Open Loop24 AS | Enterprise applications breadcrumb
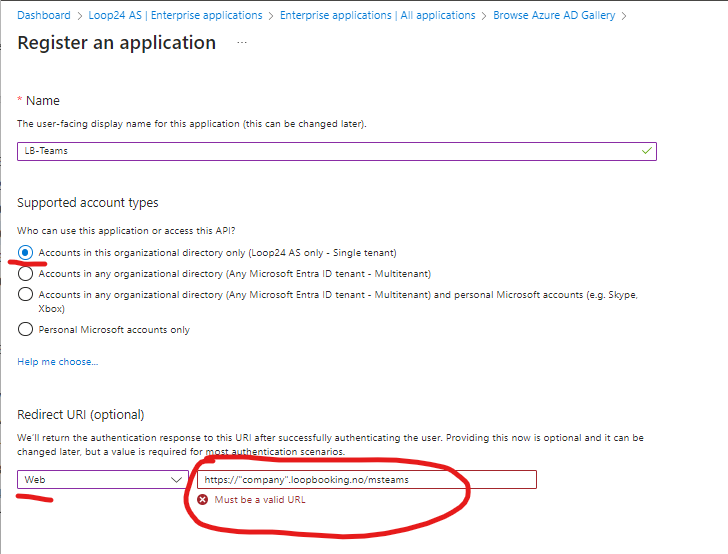Image resolution: width=728 pixels, height=554 pixels. (x=175, y=15)
